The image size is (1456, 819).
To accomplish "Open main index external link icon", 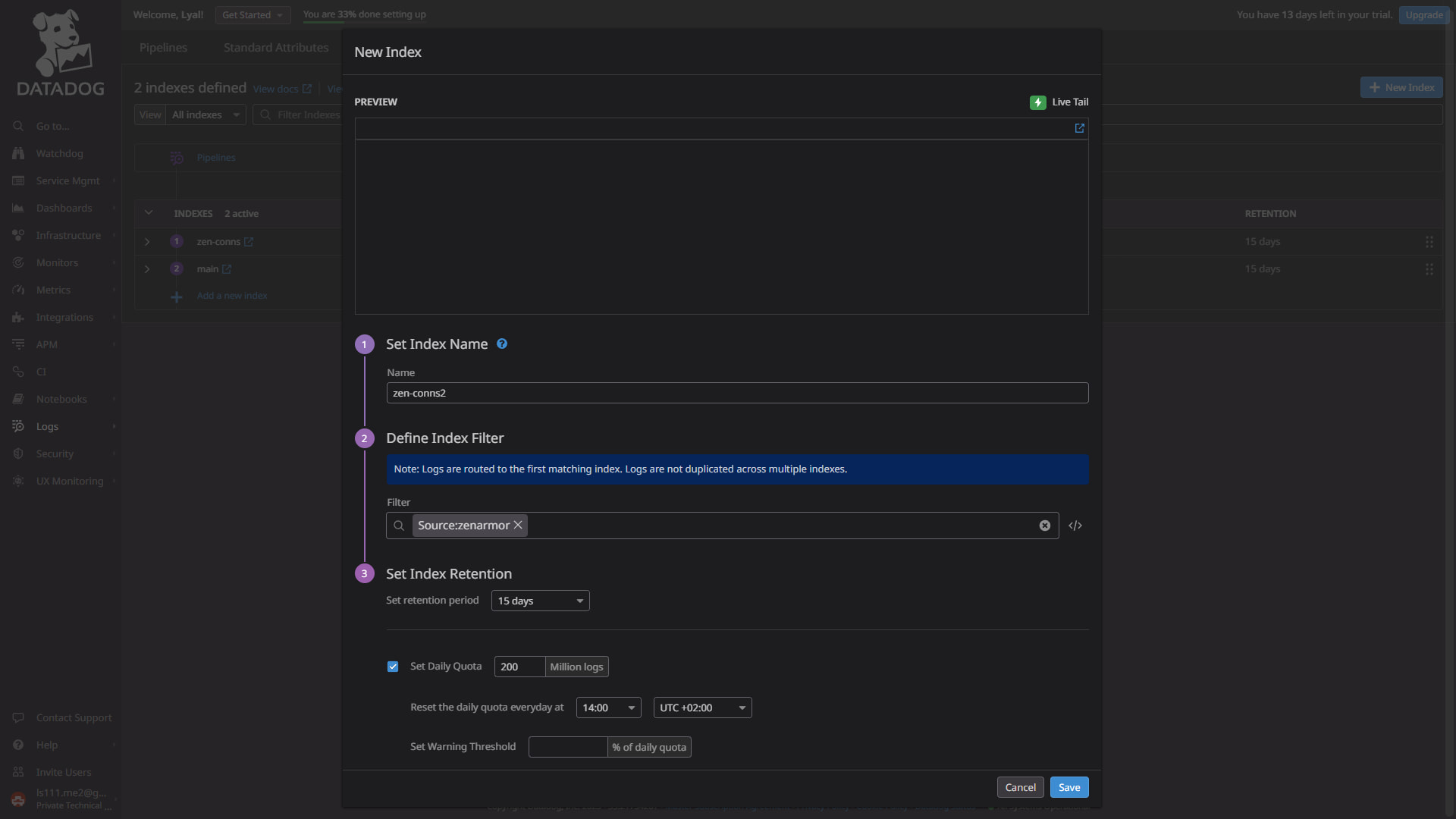I will point(227,269).
